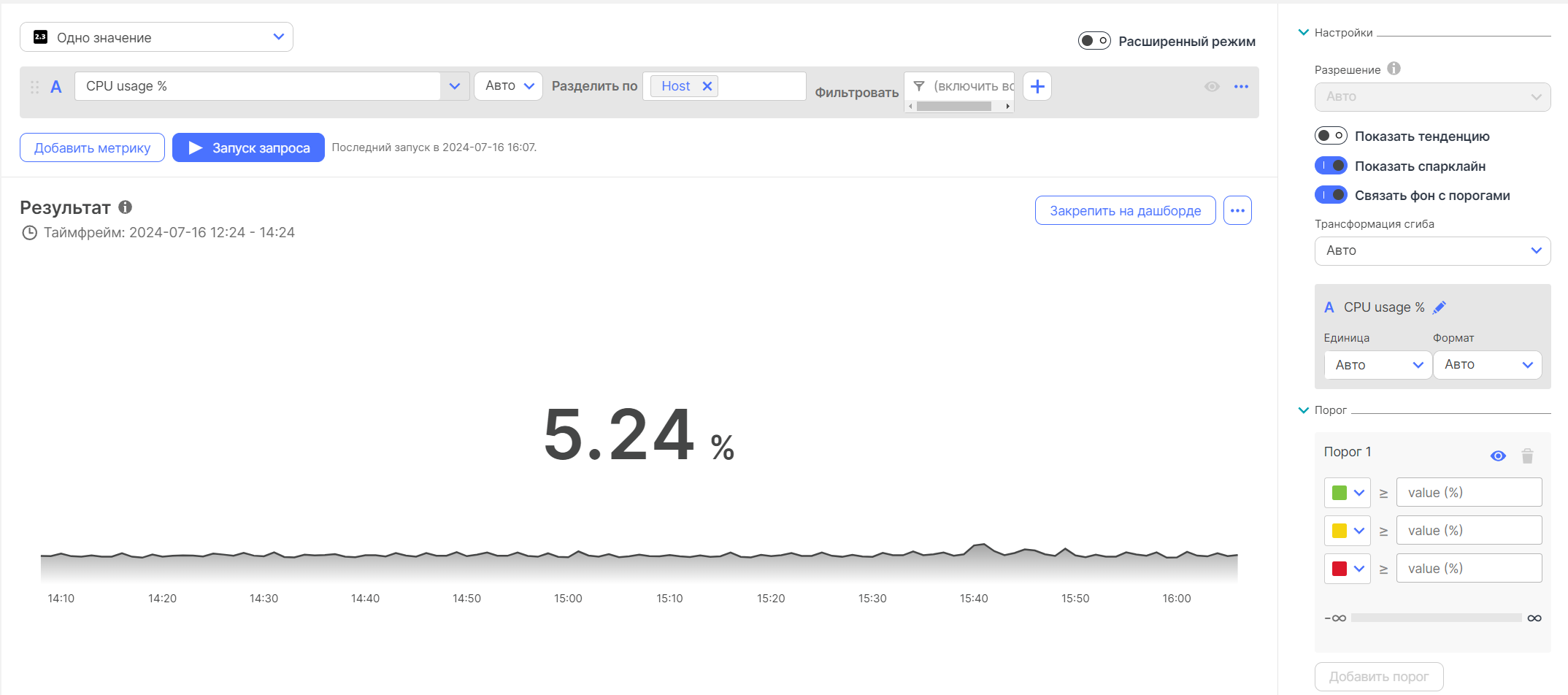
Task: Open the metric row three-dots menu
Action: click(1241, 86)
